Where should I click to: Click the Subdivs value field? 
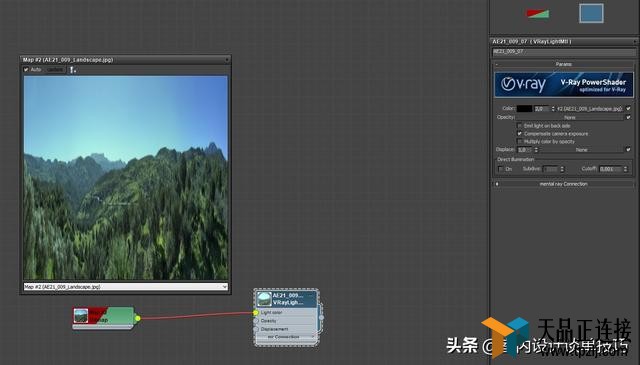(x=551, y=169)
